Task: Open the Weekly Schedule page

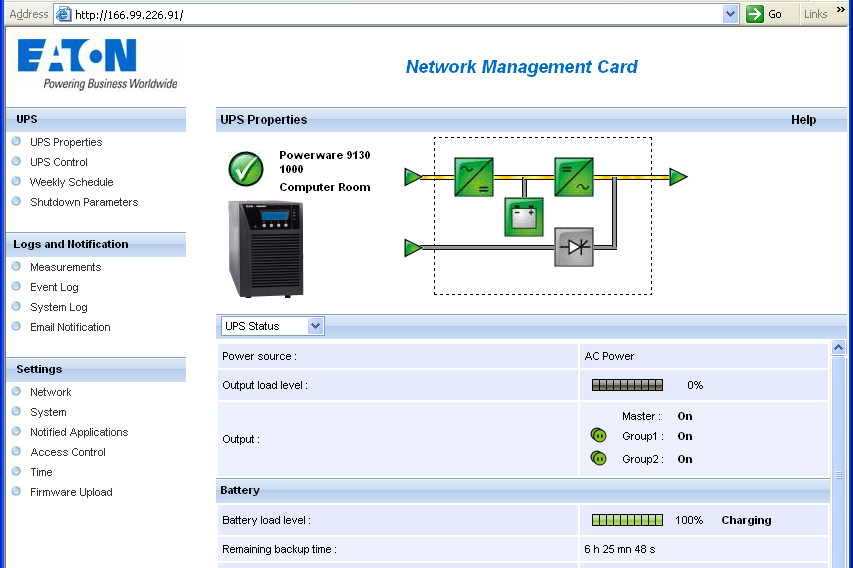Action: [71, 182]
